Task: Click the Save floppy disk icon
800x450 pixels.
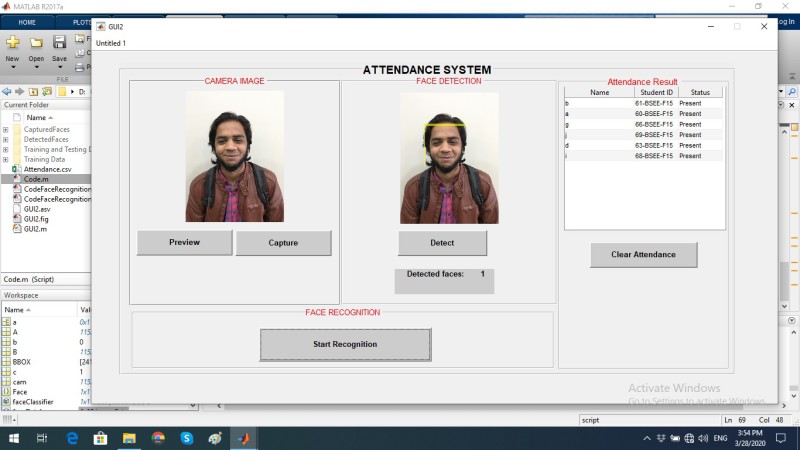Action: point(59,42)
